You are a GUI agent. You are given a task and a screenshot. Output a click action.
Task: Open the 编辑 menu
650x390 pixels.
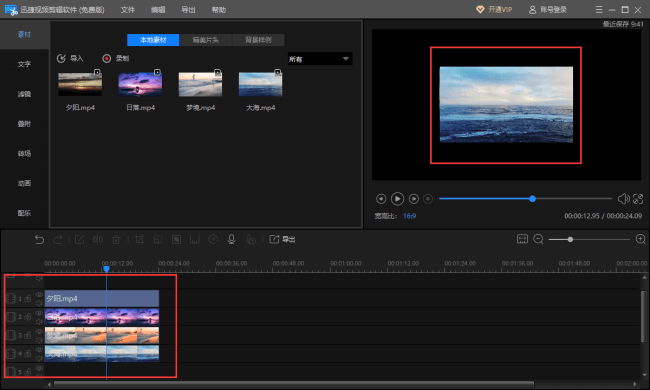[158, 10]
